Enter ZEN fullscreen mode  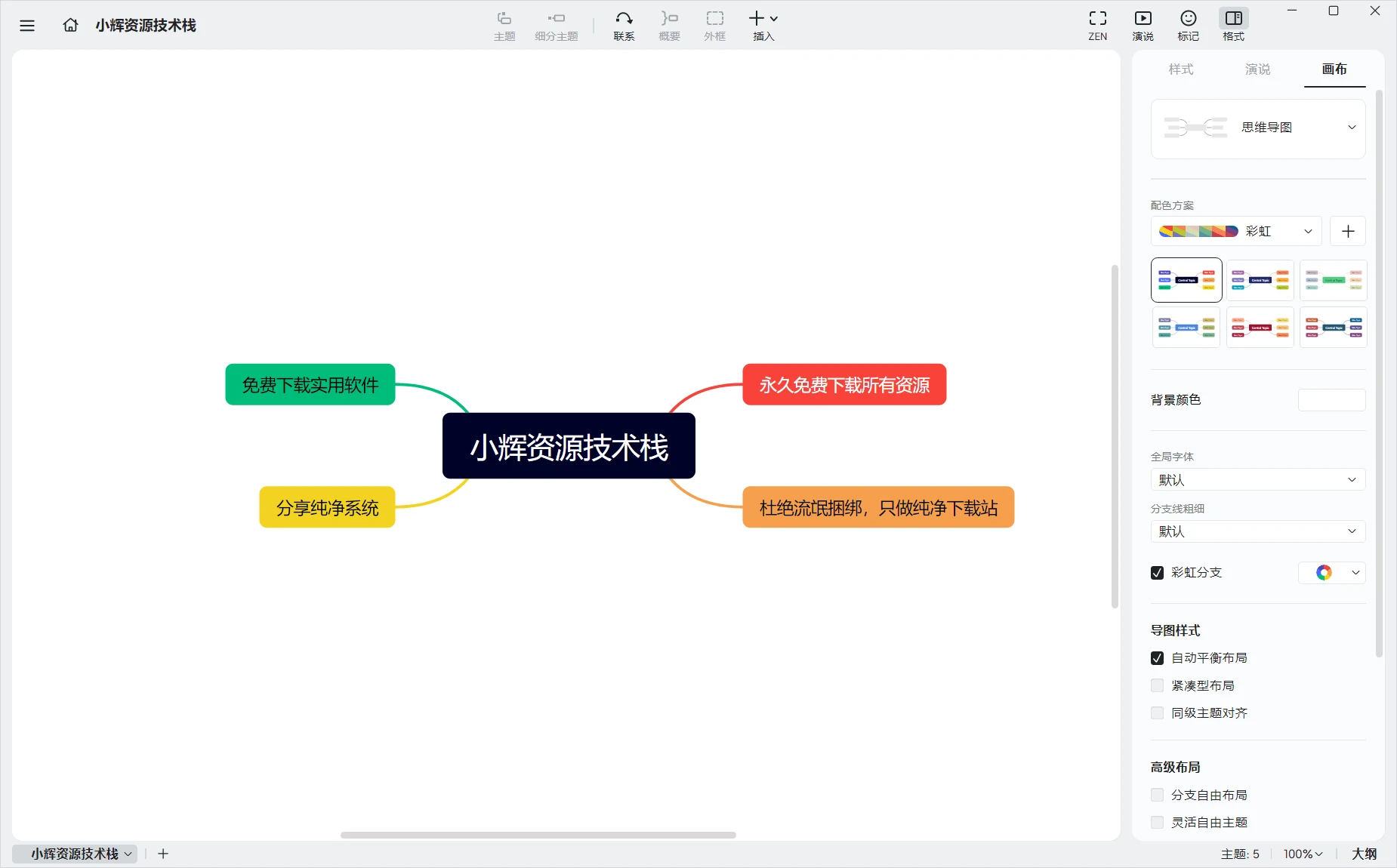[1097, 25]
